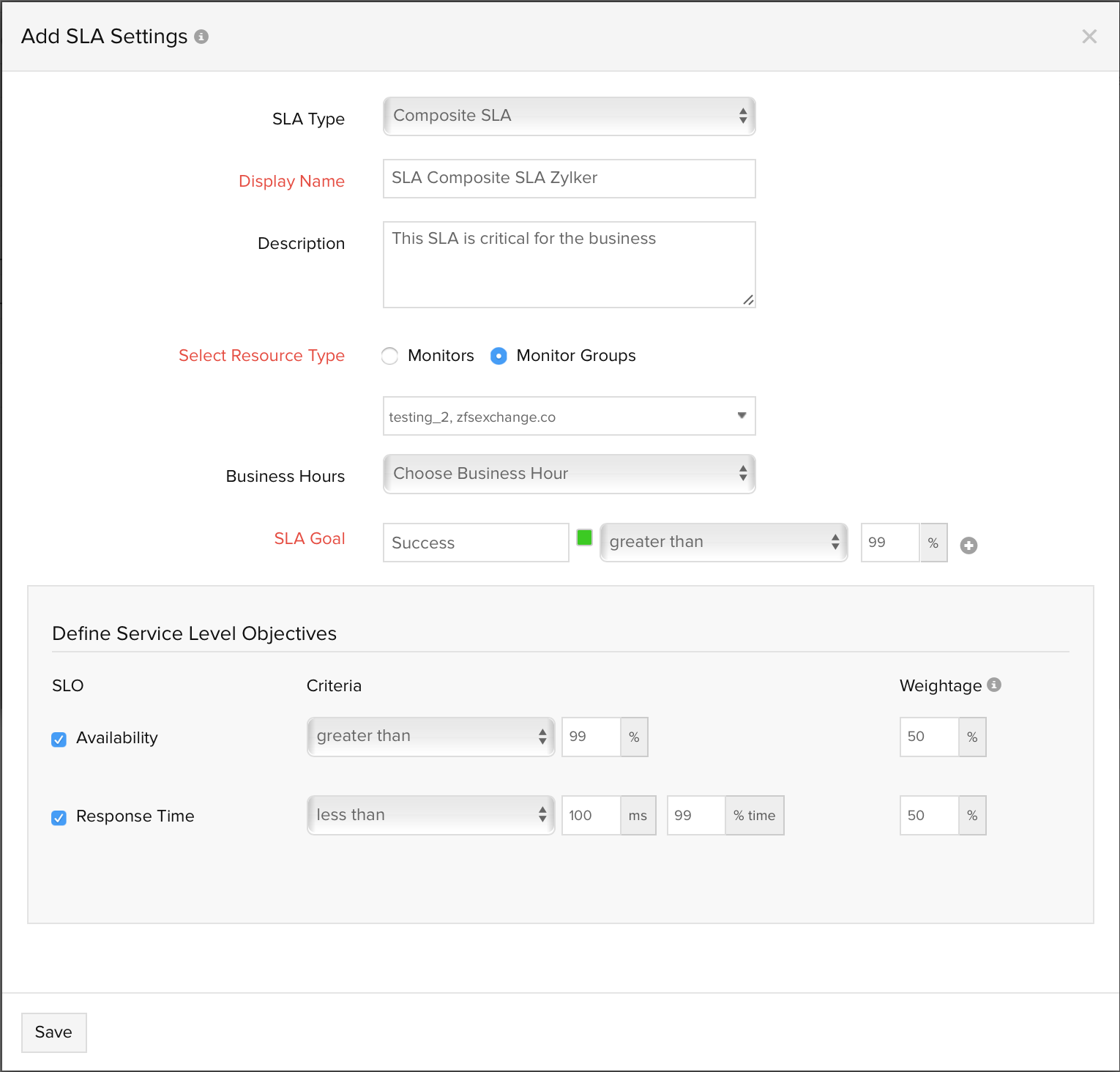The image size is (1120, 1072).
Task: Click the green SLA Goal color swatch
Action: coord(584,537)
